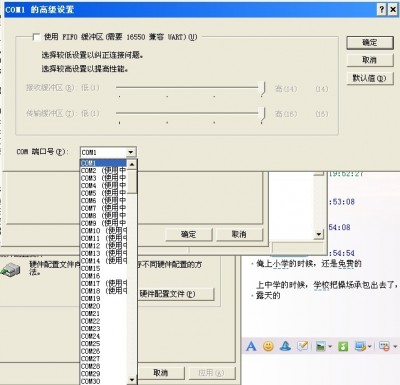Click the COM port list scrollbar thumb
This screenshot has height=385, width=400.
coord(132,181)
